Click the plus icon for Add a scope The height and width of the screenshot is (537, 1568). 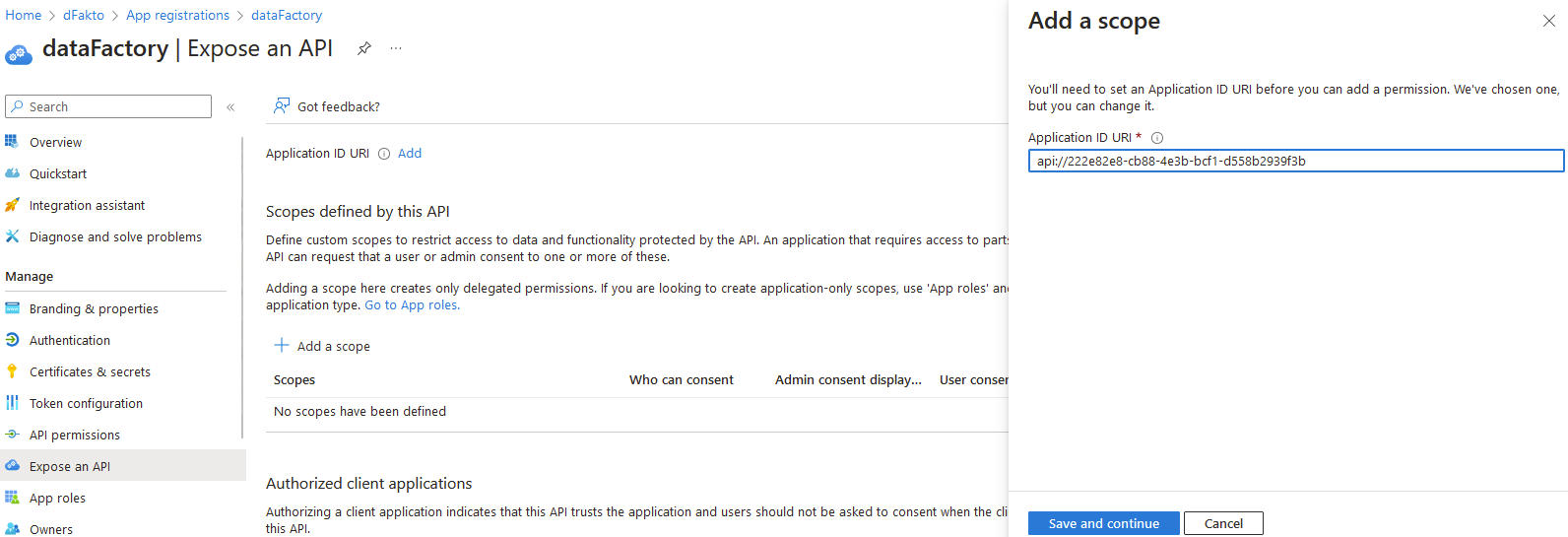(x=282, y=346)
